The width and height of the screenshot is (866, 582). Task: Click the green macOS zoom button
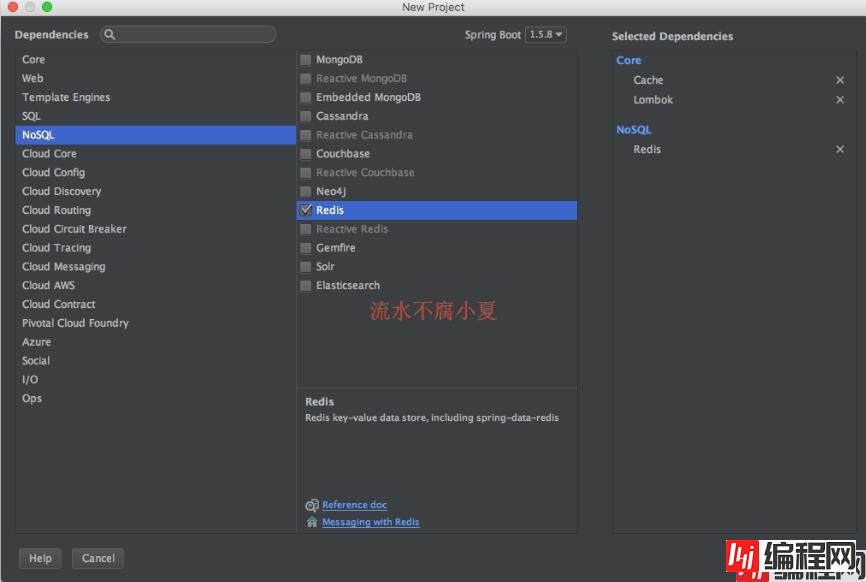tap(47, 7)
